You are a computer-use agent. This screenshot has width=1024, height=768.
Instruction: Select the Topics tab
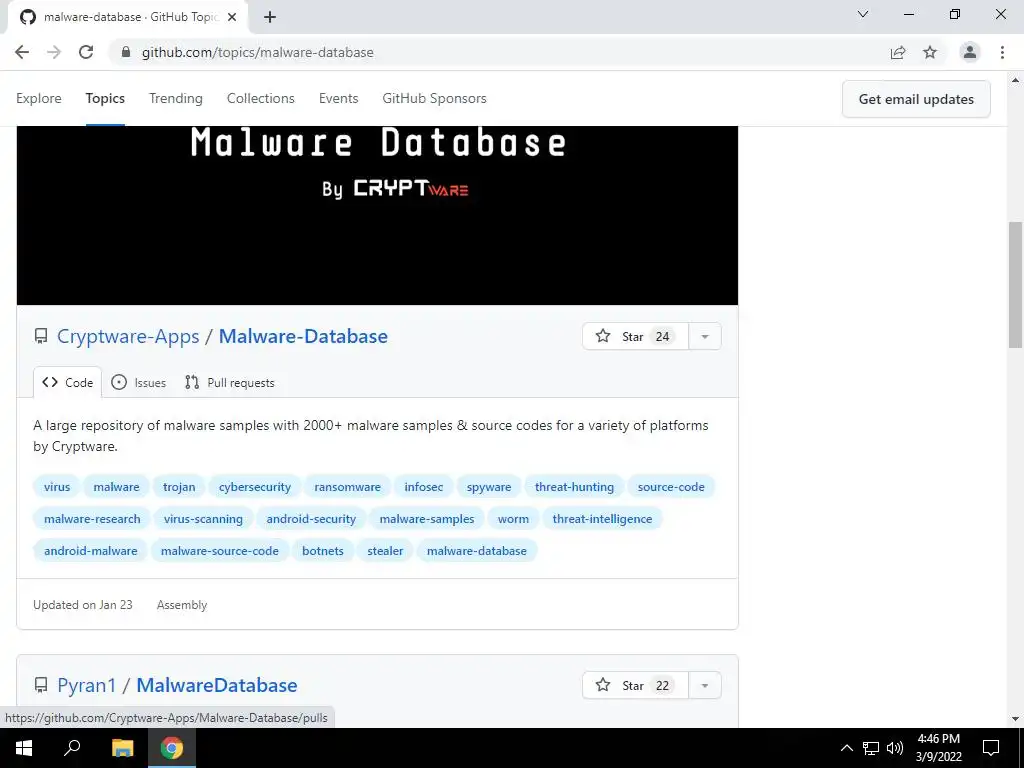[105, 99]
